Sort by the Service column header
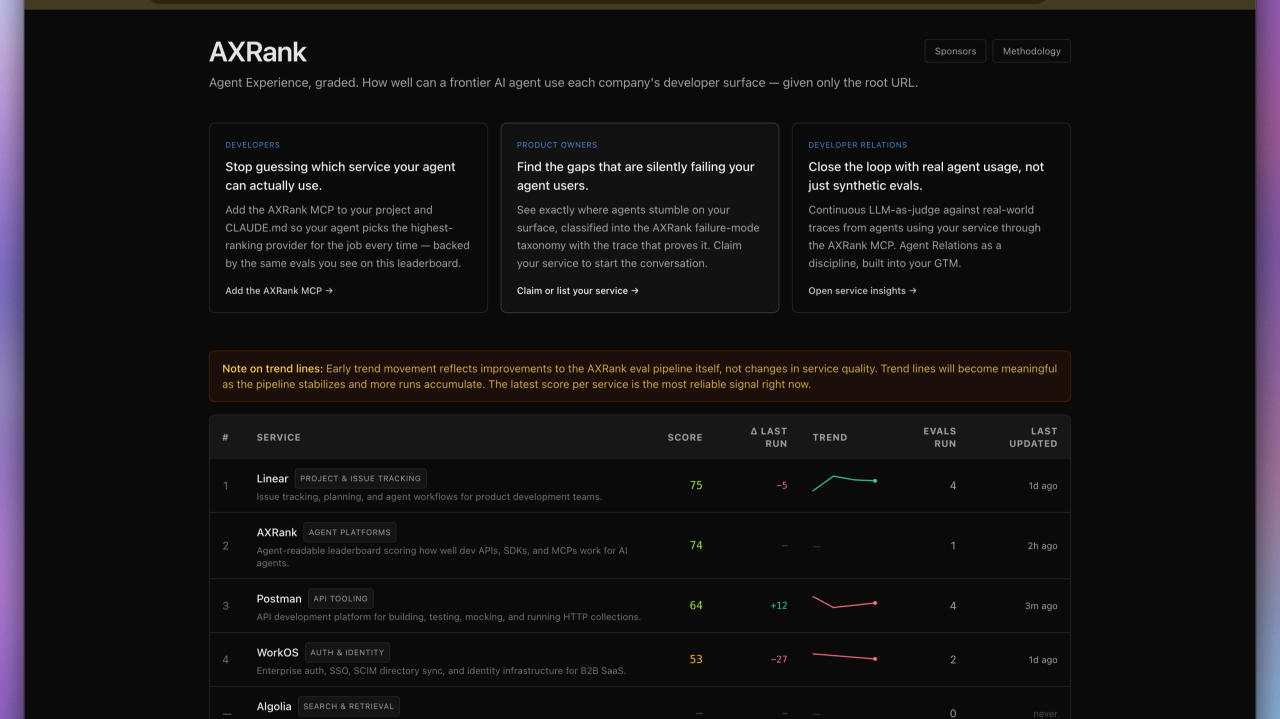This screenshot has height=719, width=1280. tap(278, 437)
